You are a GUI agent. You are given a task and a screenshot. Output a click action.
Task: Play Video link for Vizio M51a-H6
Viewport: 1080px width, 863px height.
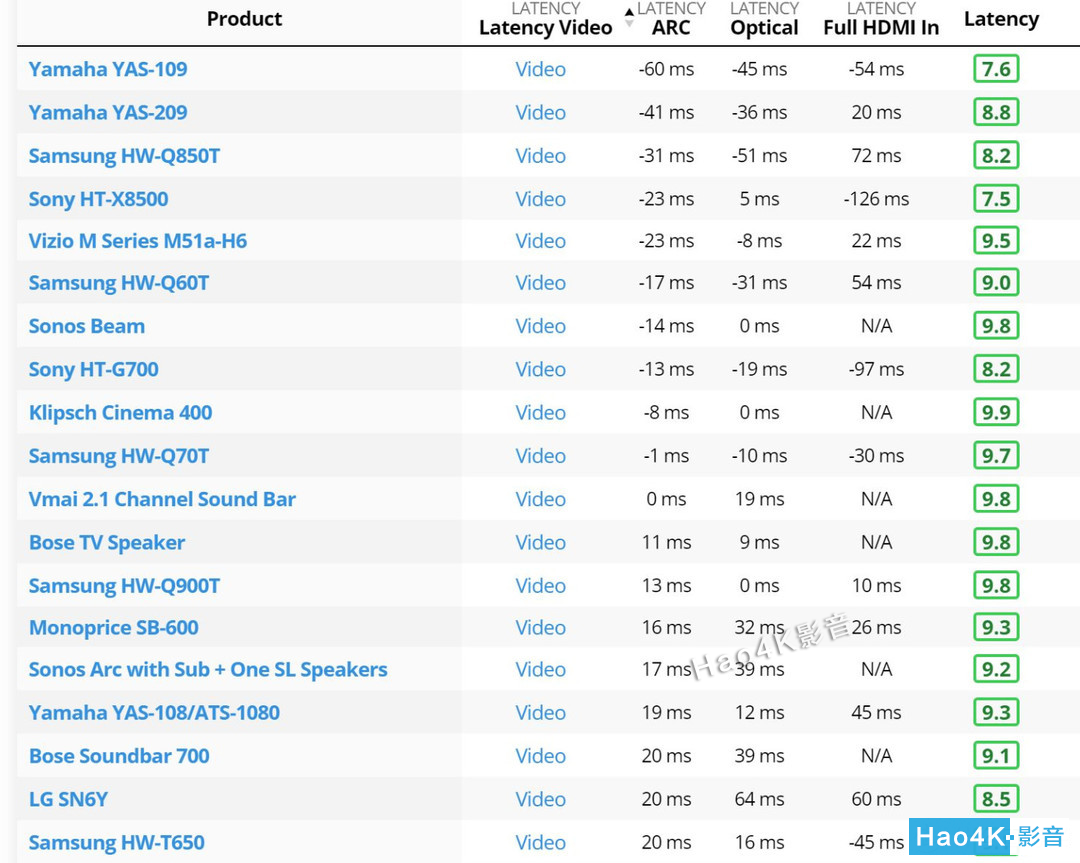click(x=541, y=241)
